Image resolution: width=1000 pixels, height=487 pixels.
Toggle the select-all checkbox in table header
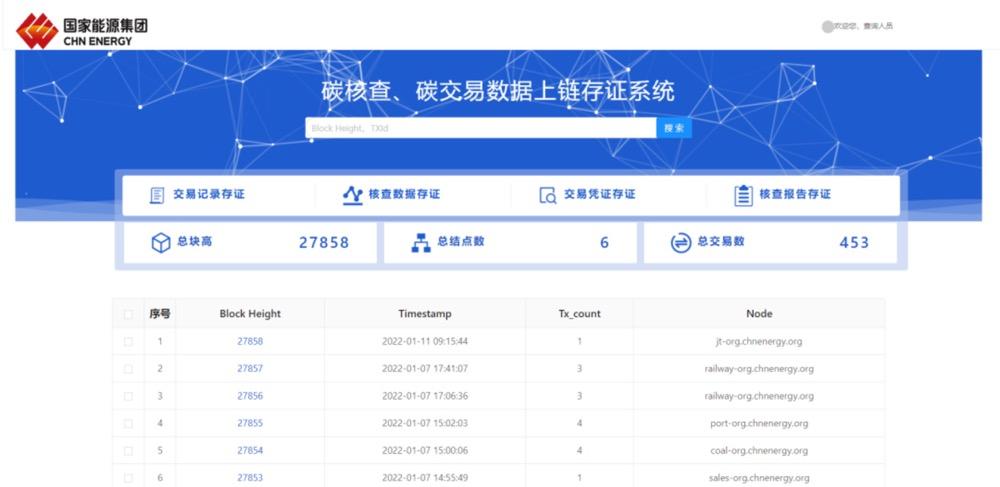click(x=128, y=314)
